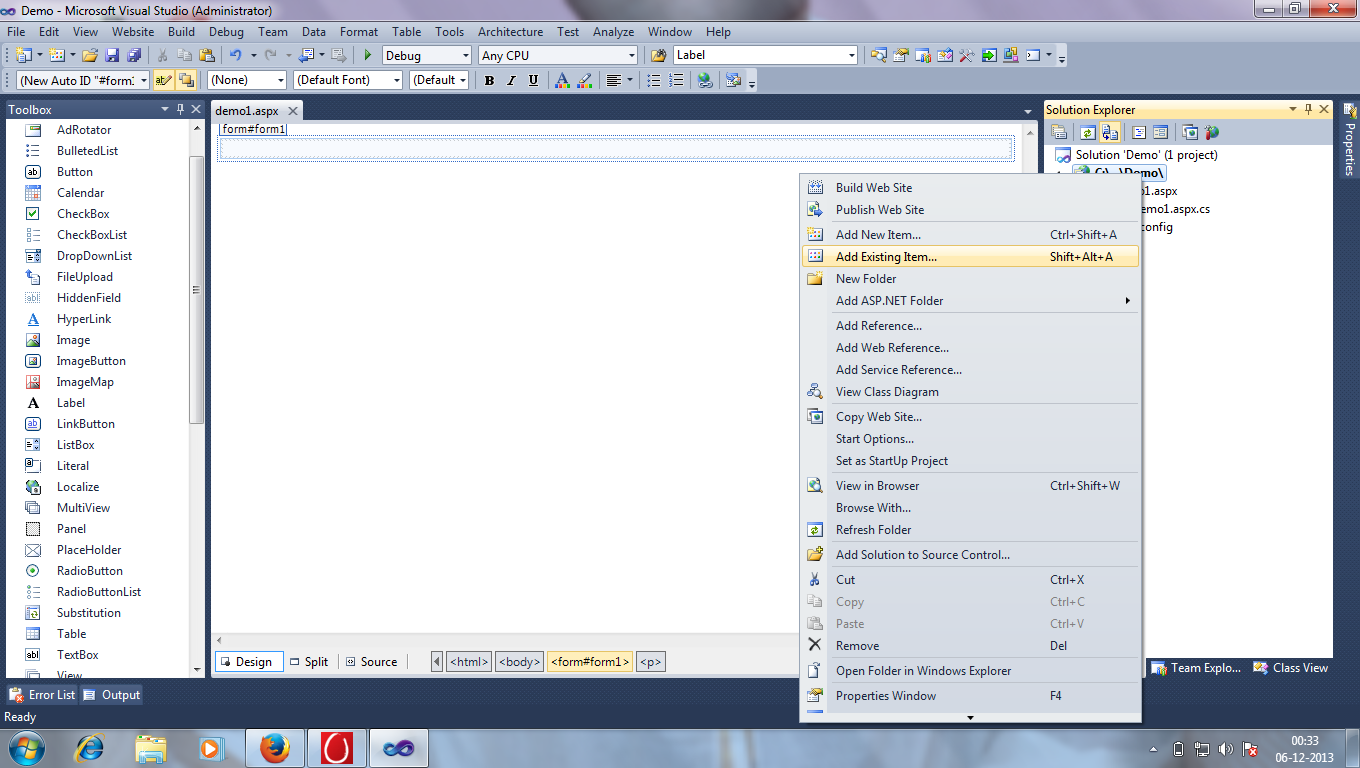Click the Undo arrow icon
This screenshot has height=768, width=1360.
point(236,56)
